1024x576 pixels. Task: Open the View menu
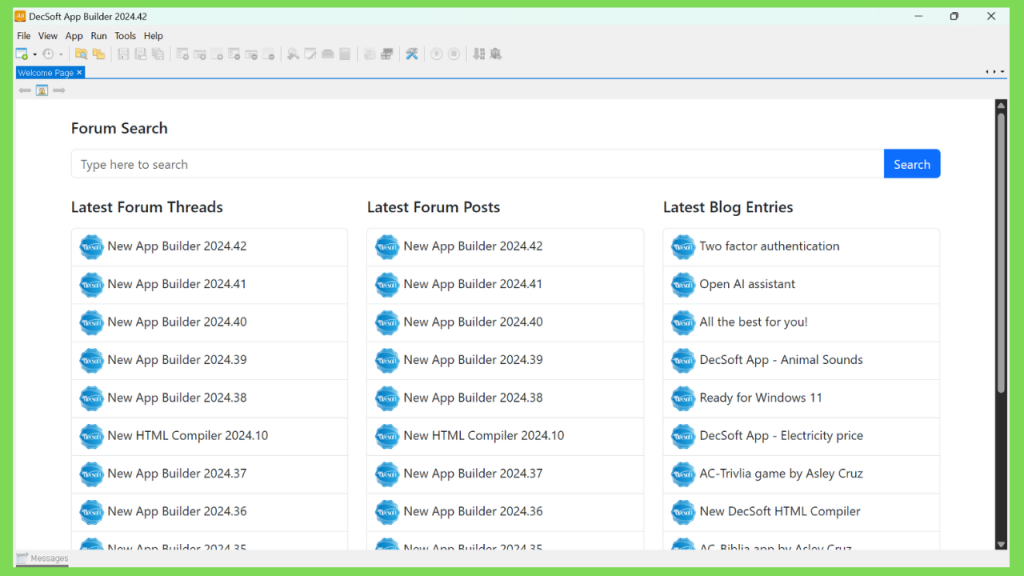pos(48,36)
